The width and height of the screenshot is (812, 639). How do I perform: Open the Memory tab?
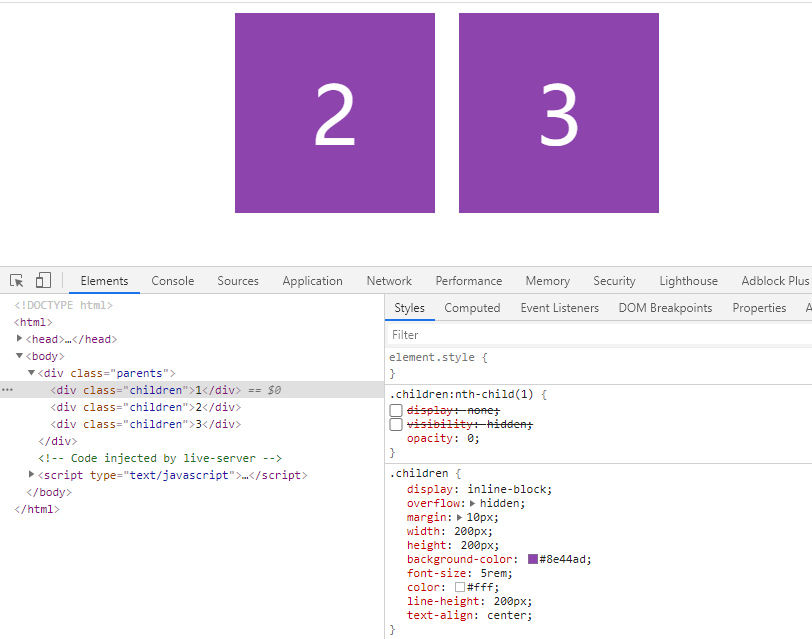(x=547, y=281)
